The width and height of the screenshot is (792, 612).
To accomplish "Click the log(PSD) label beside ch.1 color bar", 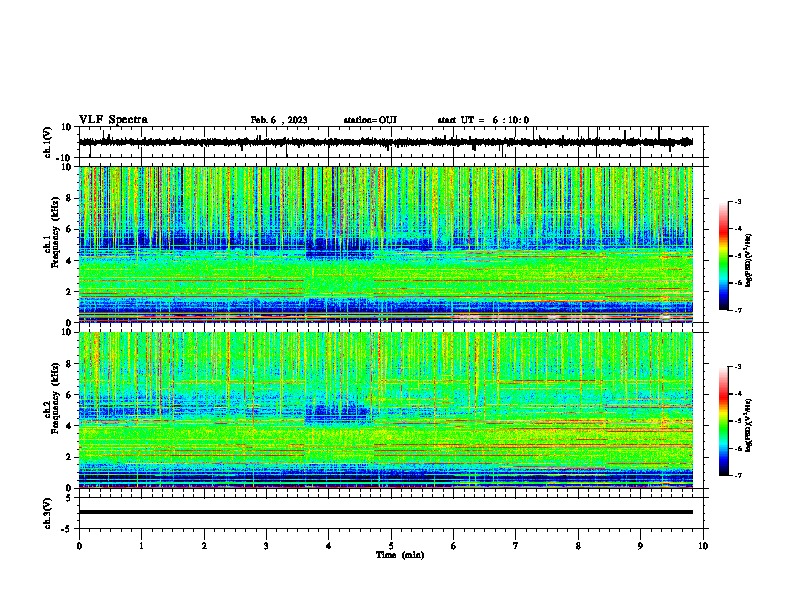I will [749, 260].
